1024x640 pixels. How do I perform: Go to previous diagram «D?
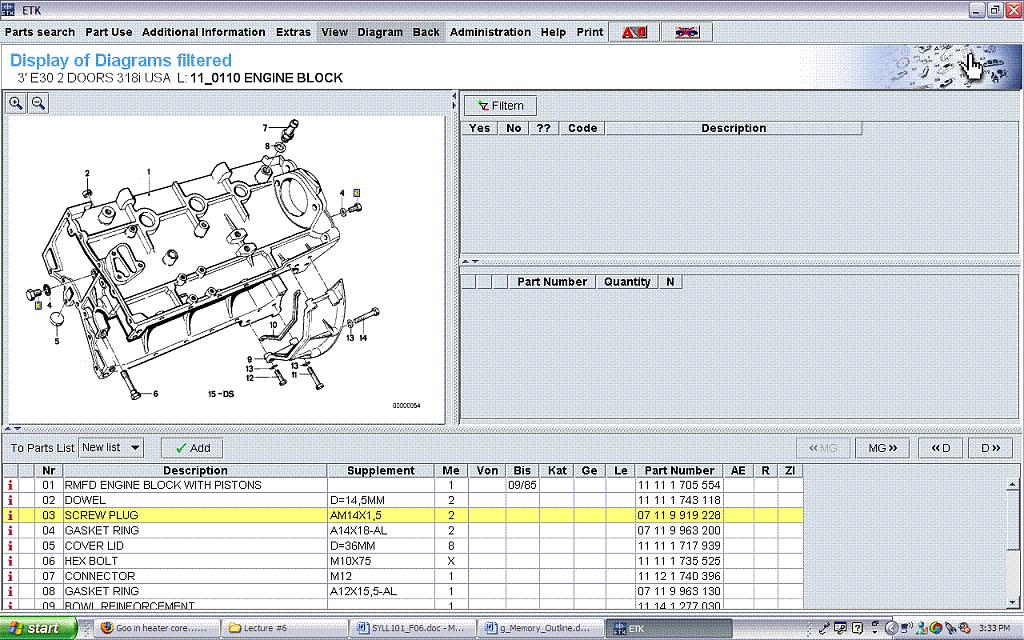941,448
